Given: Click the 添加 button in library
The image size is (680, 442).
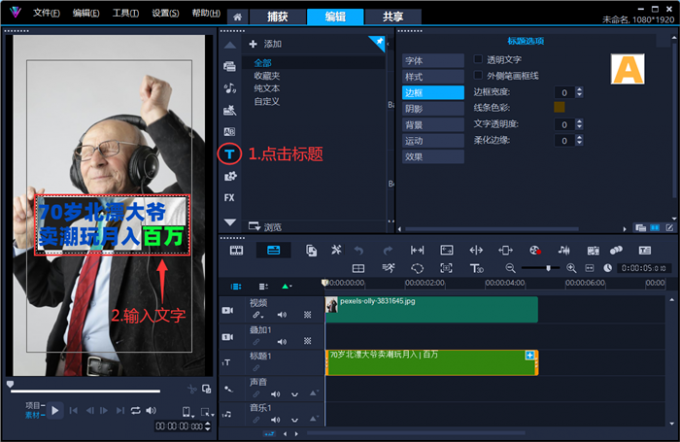Looking at the screenshot, I should (x=265, y=44).
